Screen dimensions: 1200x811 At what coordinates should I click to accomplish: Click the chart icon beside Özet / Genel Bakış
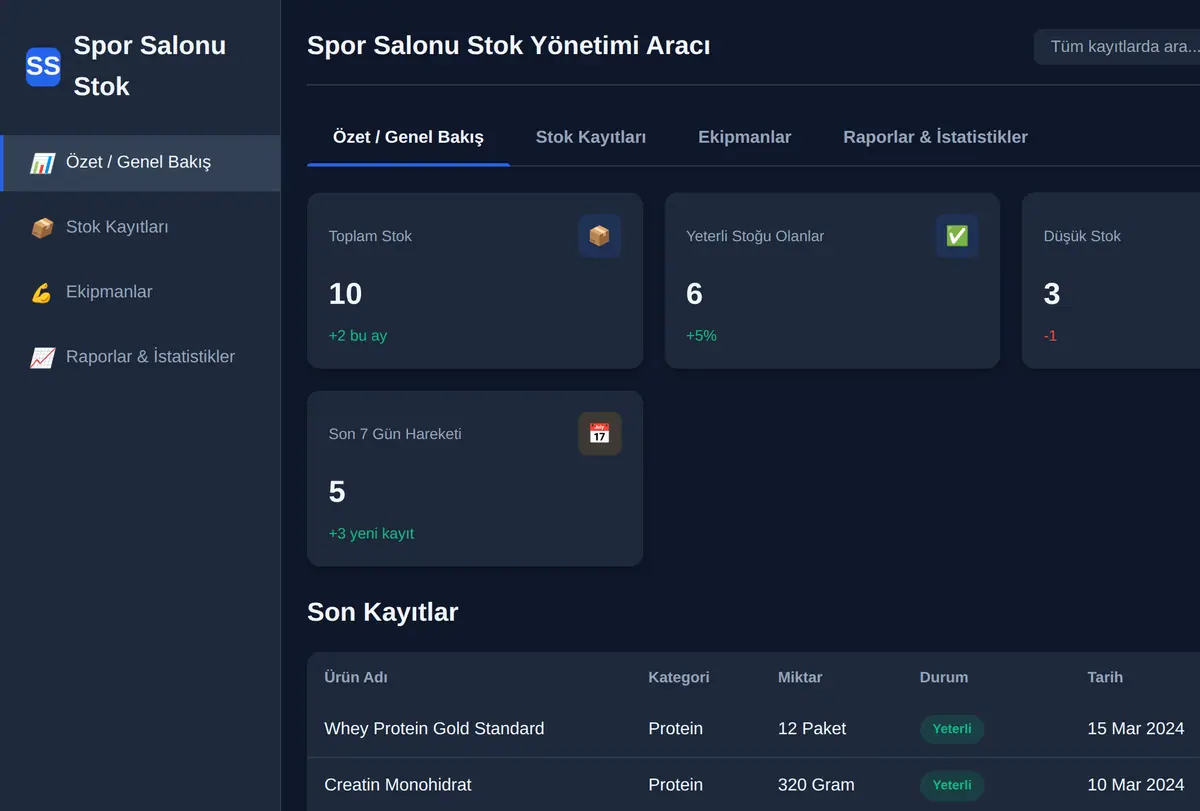coord(42,163)
